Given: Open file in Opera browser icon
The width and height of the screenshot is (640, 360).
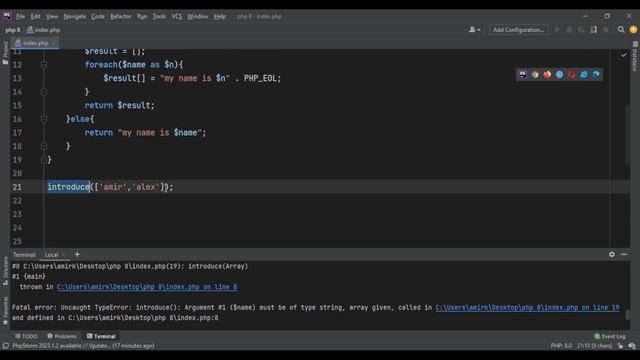Looking at the screenshot, I should pos(572,74).
